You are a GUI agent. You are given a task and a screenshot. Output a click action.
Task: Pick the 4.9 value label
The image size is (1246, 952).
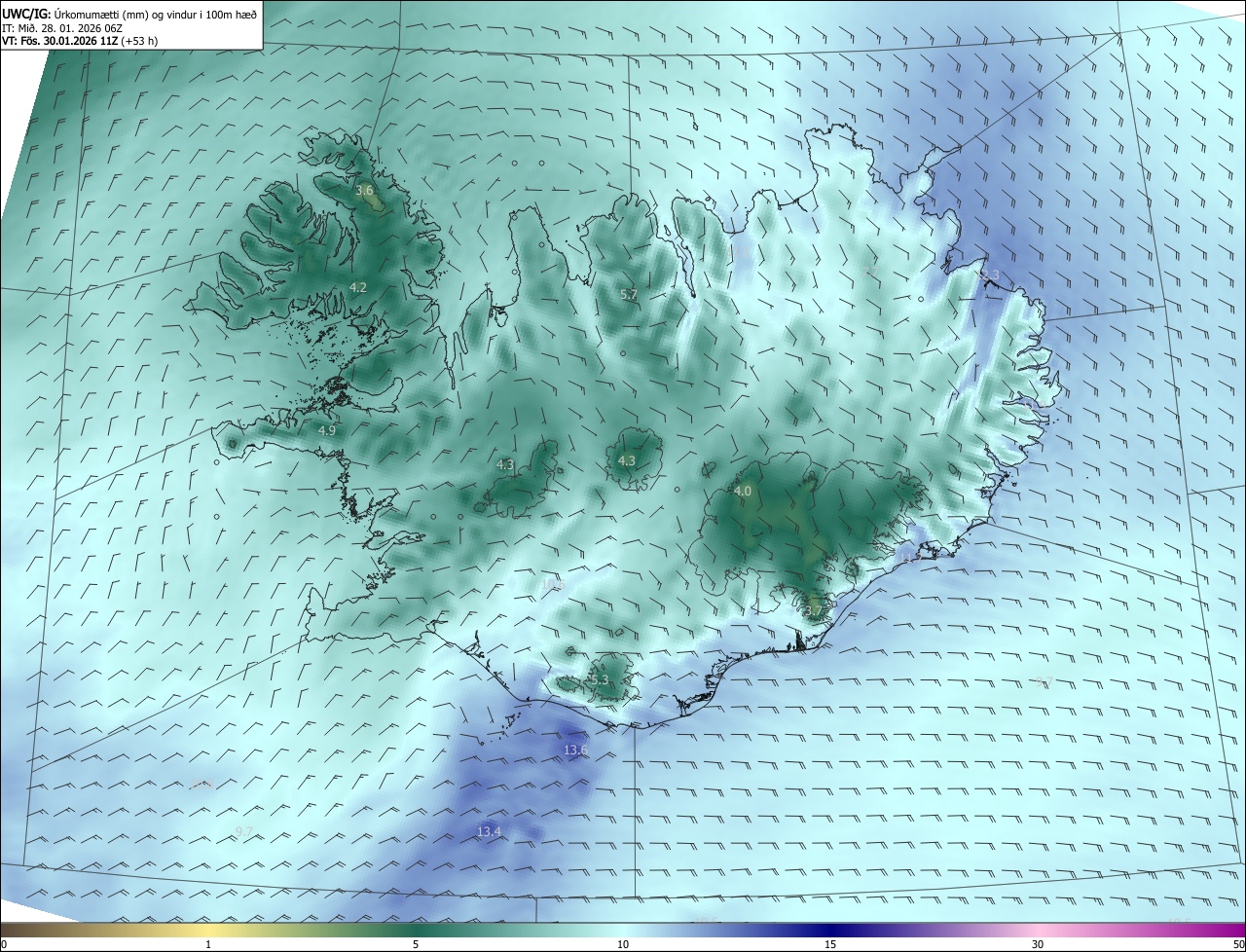pos(327,430)
